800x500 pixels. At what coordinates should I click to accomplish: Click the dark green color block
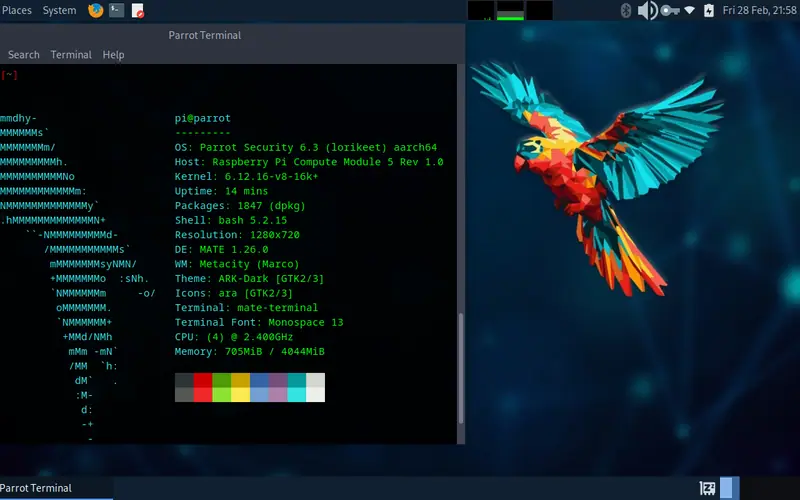[x=221, y=380]
